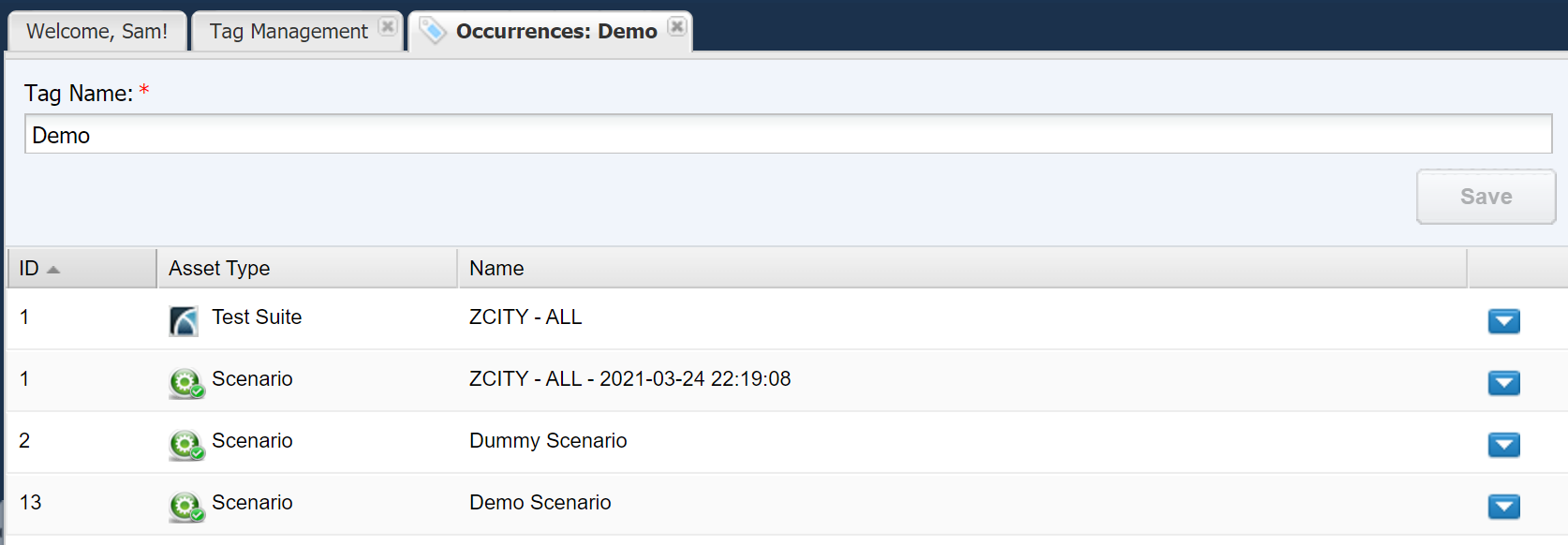Switch to the Welcome, Sam! tab
Viewport: 1568px width, 545px height.
[96, 32]
